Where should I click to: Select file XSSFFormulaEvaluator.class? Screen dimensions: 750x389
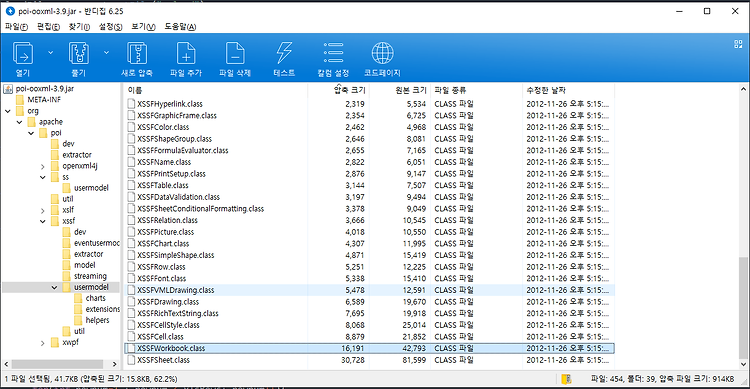tap(183, 150)
